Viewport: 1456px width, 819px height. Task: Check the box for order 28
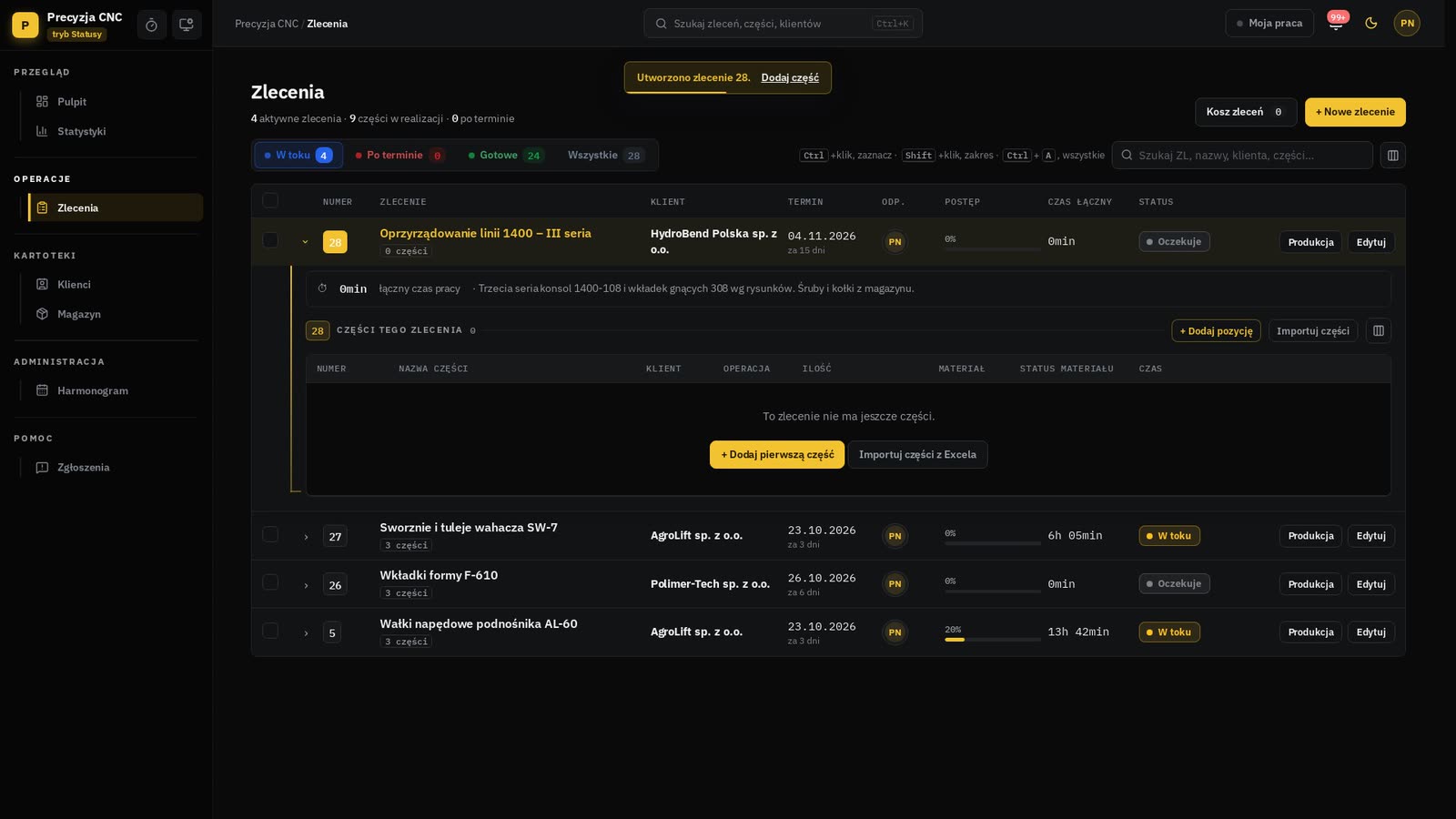tap(270, 239)
